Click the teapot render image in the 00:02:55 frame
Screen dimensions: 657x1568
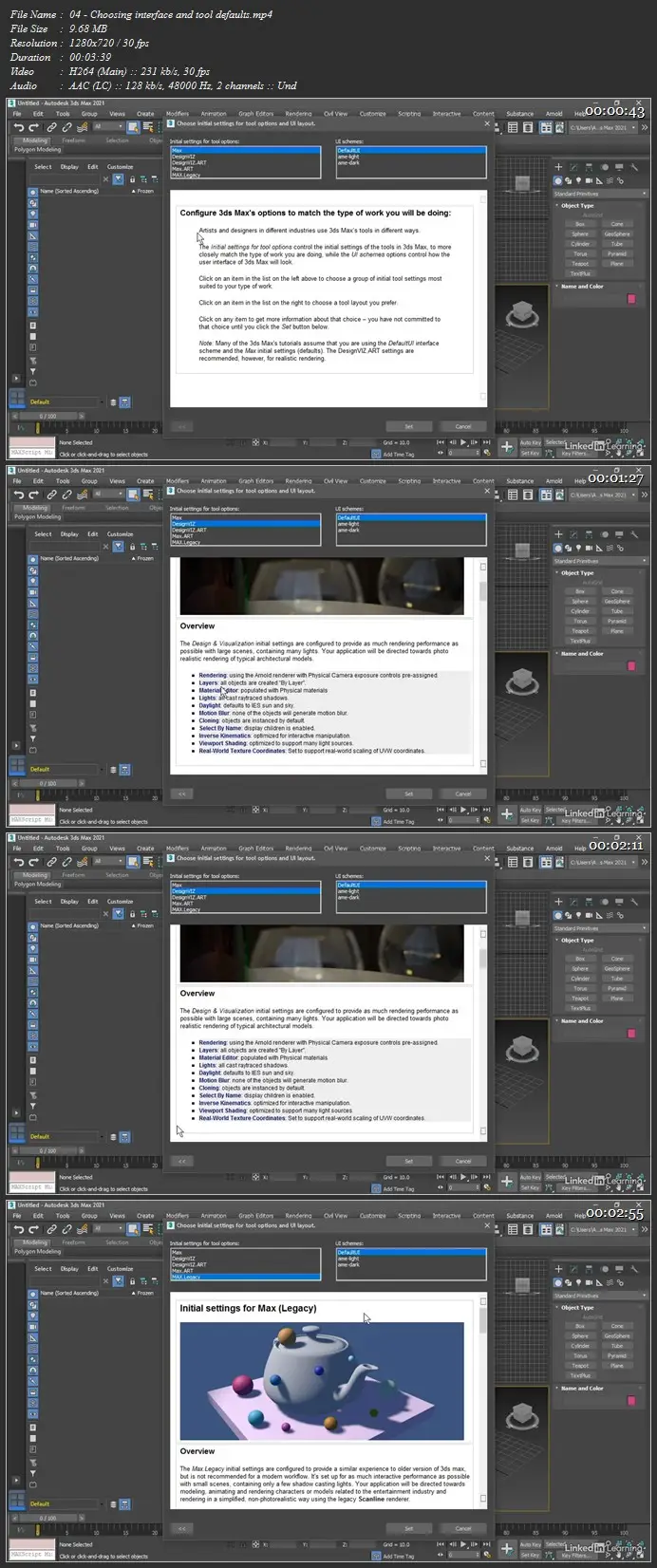322,1380
